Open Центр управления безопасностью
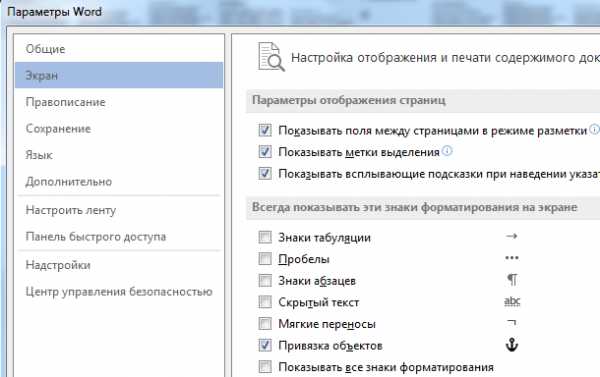The width and height of the screenshot is (600, 377). tap(119, 292)
